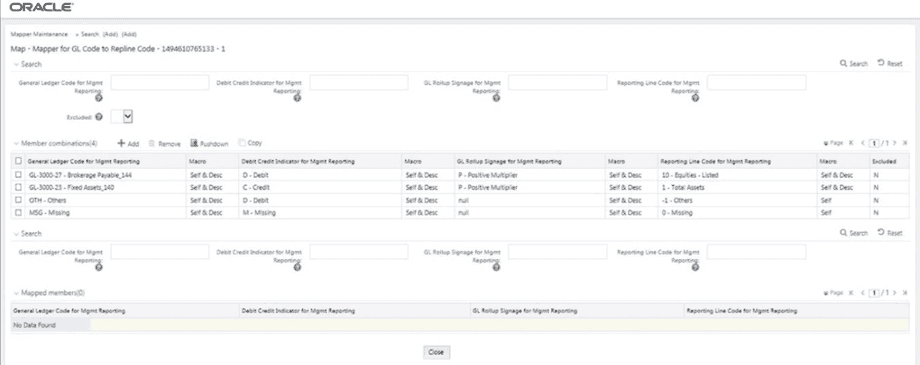Check the OTH - Others row
Screen dimensions: 920x365
19,200
